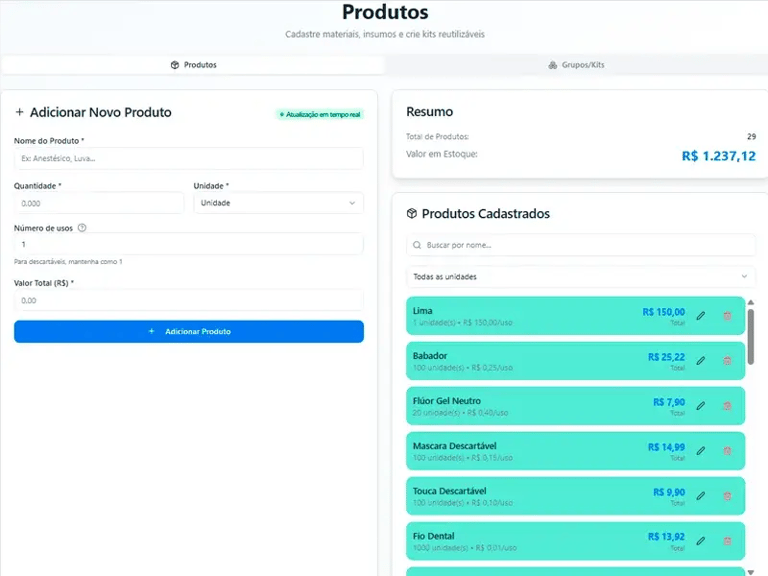
Task: Expand the Todas as unidades filter
Action: tap(581, 276)
